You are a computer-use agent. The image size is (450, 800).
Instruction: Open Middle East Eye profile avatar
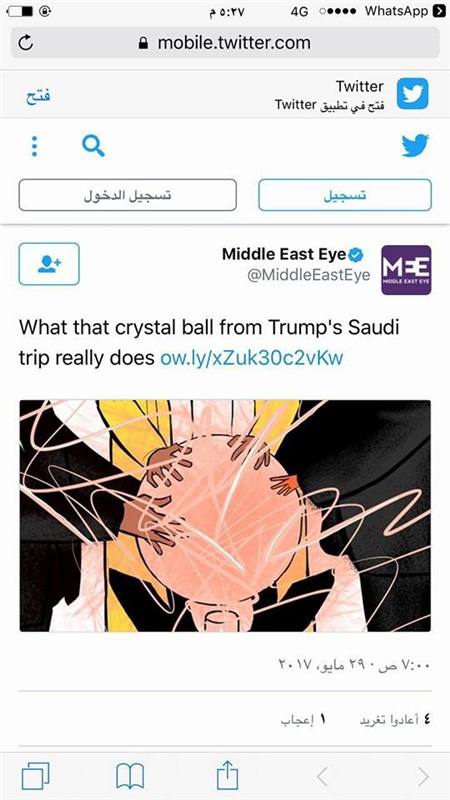point(406,270)
